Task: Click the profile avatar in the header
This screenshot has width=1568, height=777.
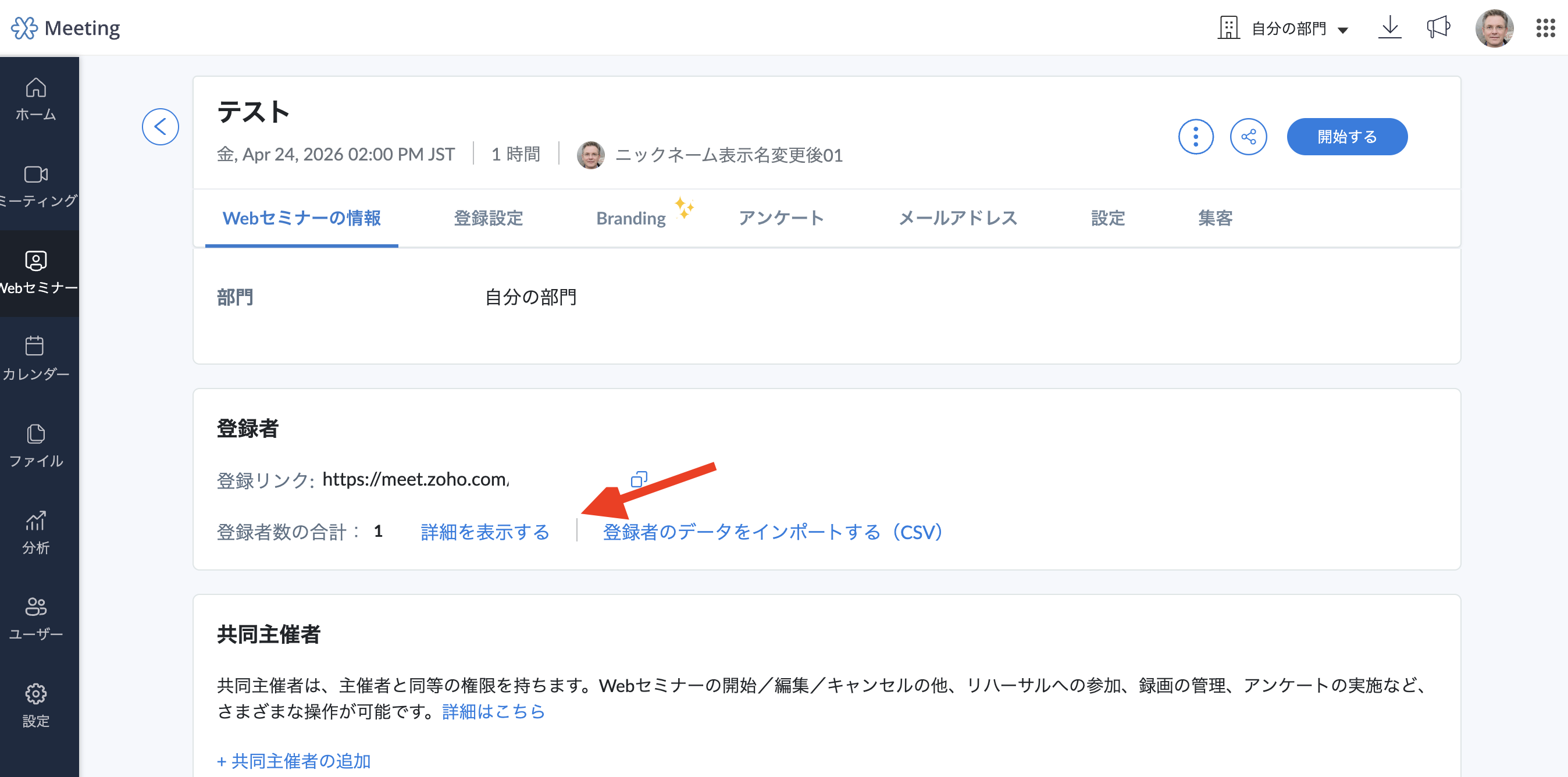Action: click(x=1493, y=28)
